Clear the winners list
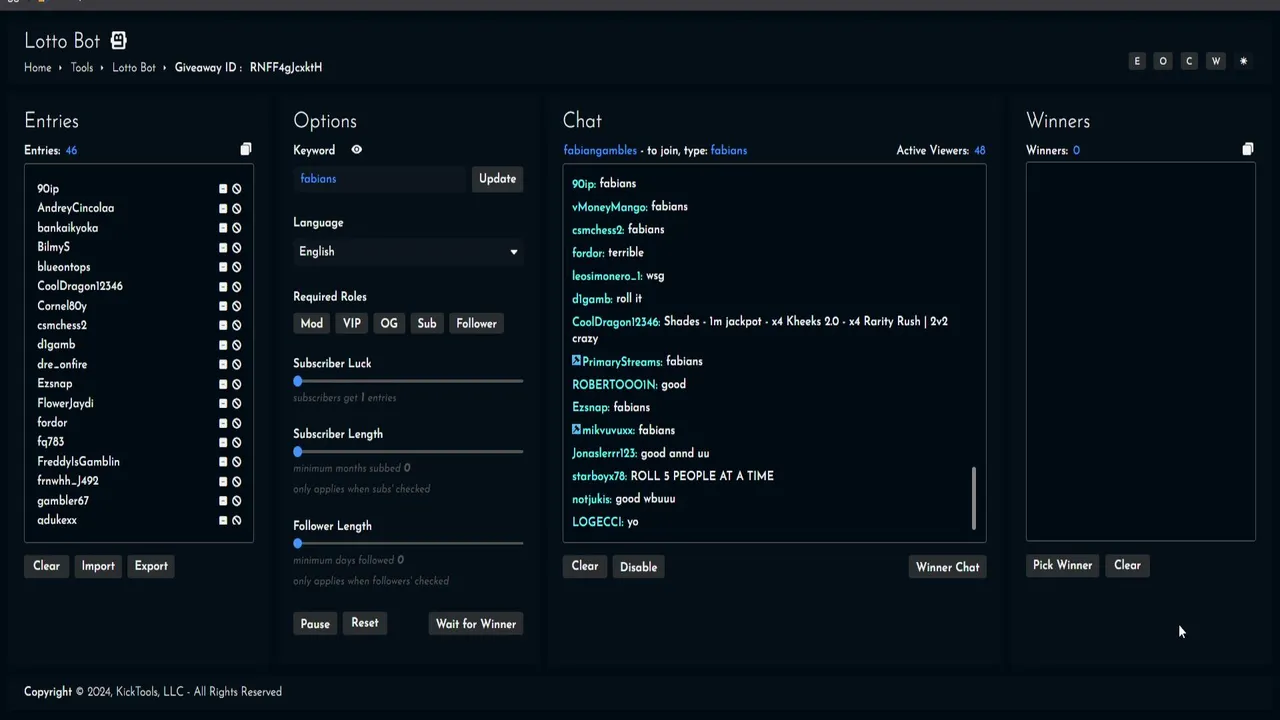1280x720 pixels. [1128, 566]
